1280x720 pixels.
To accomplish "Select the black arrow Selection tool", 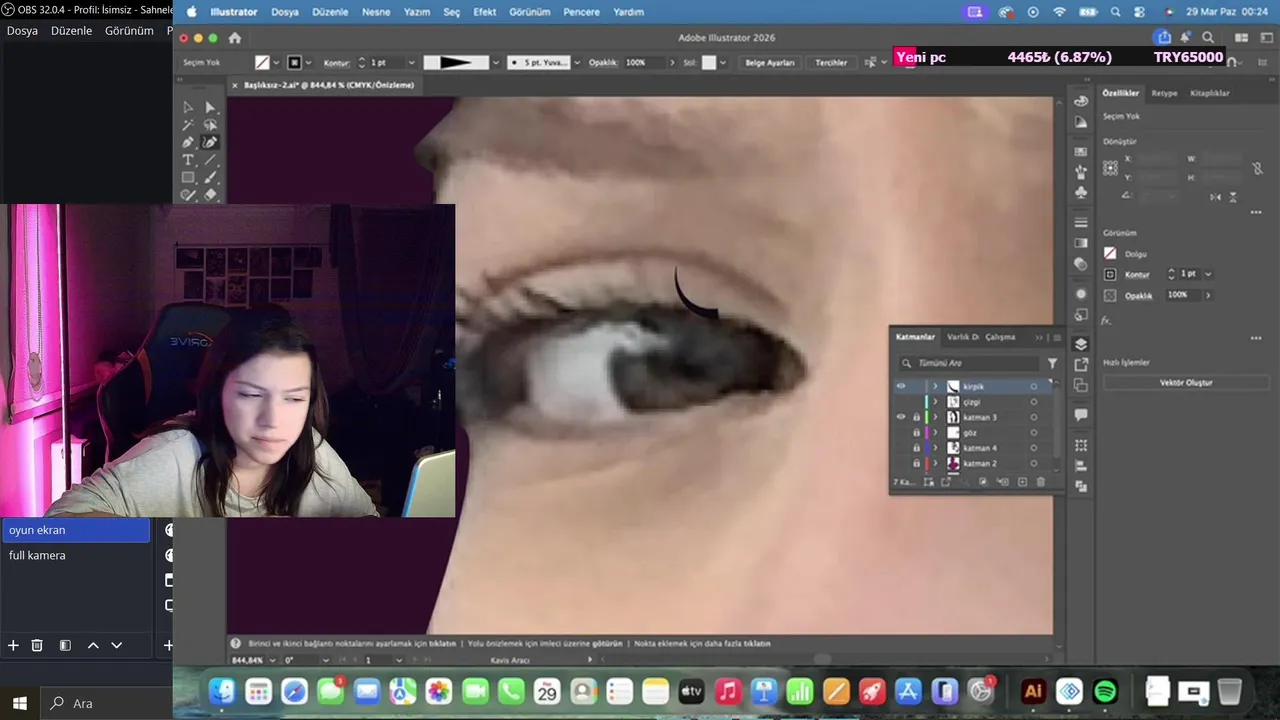I will (188, 107).
